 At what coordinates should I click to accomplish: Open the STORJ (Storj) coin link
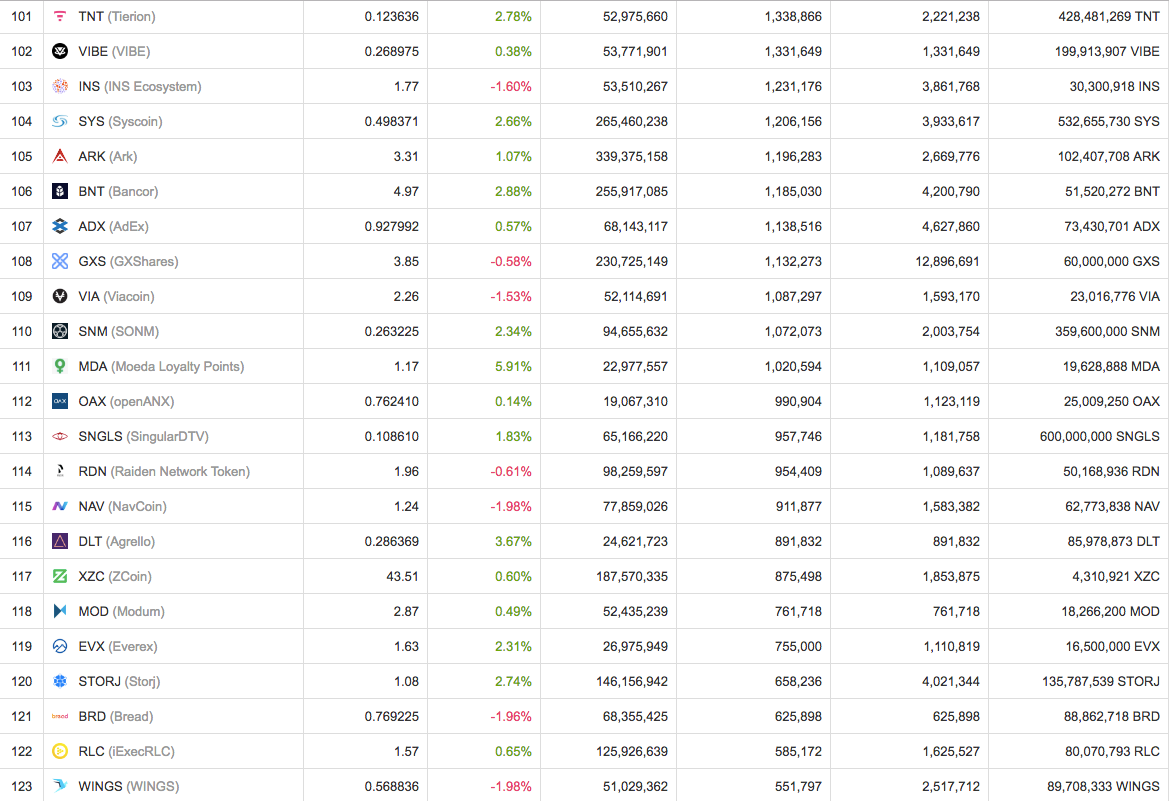point(119,682)
